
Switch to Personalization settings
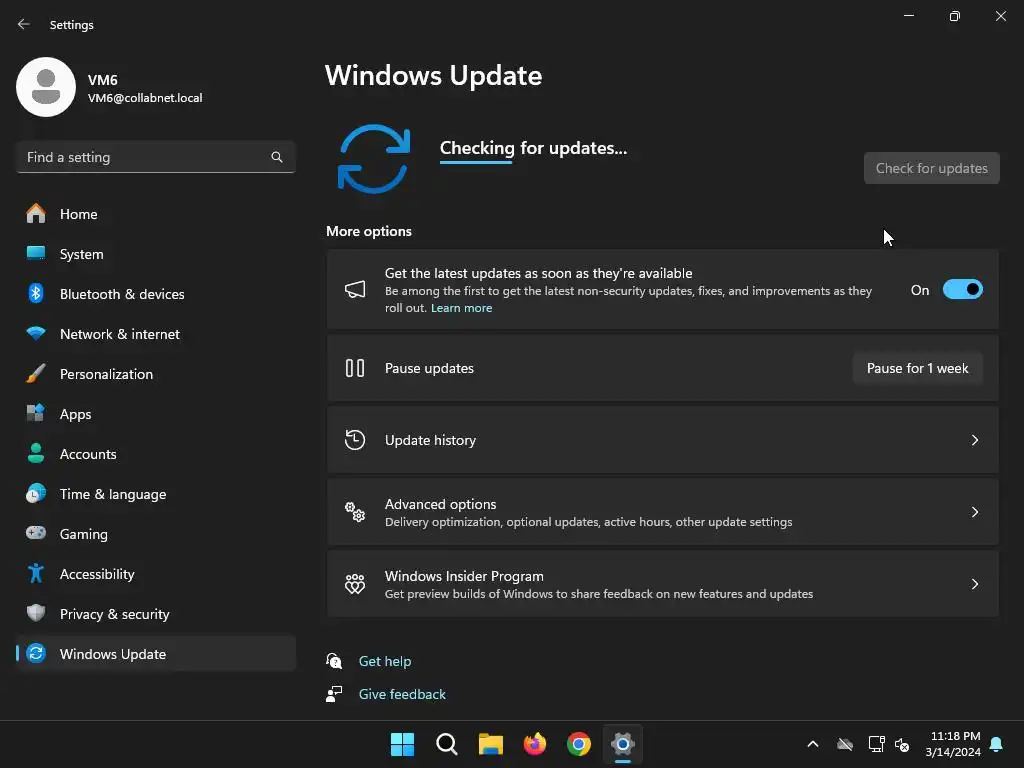(x=155, y=374)
